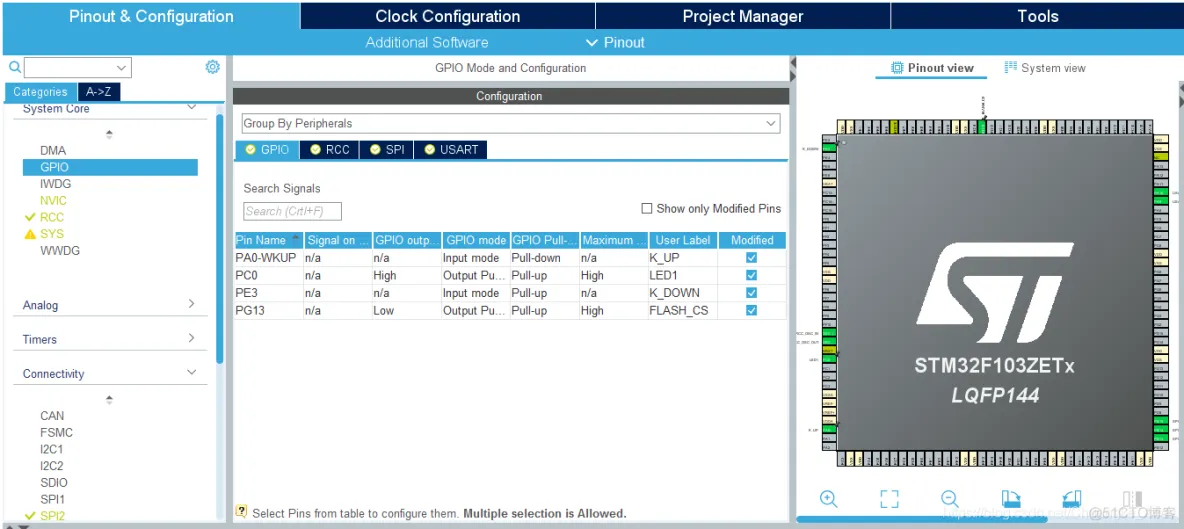This screenshot has width=1184, height=529.
Task: Sort table by User Label column
Action: [683, 240]
